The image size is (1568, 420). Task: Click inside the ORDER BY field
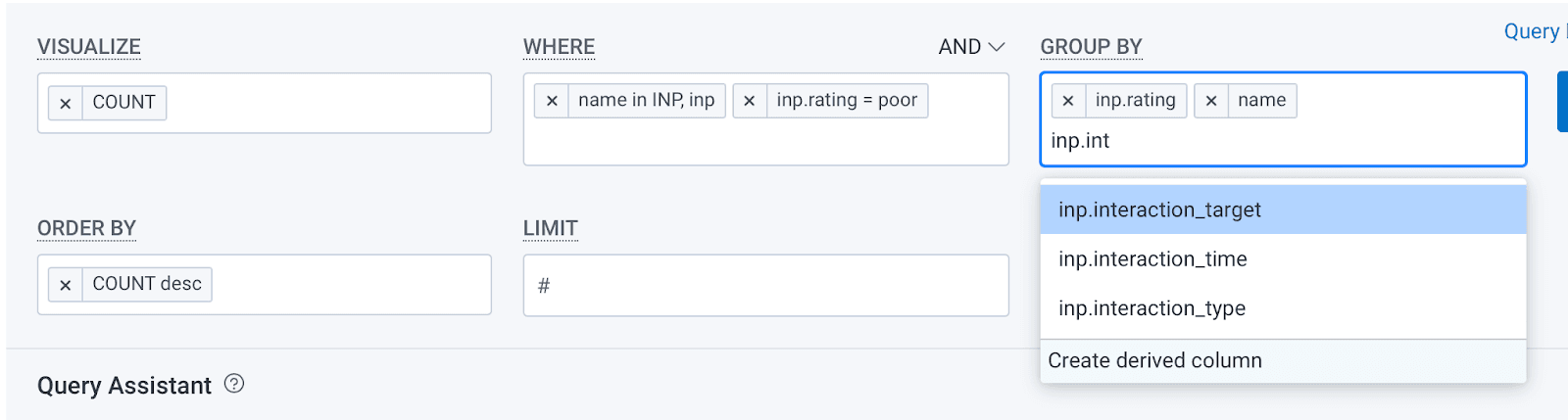click(343, 285)
